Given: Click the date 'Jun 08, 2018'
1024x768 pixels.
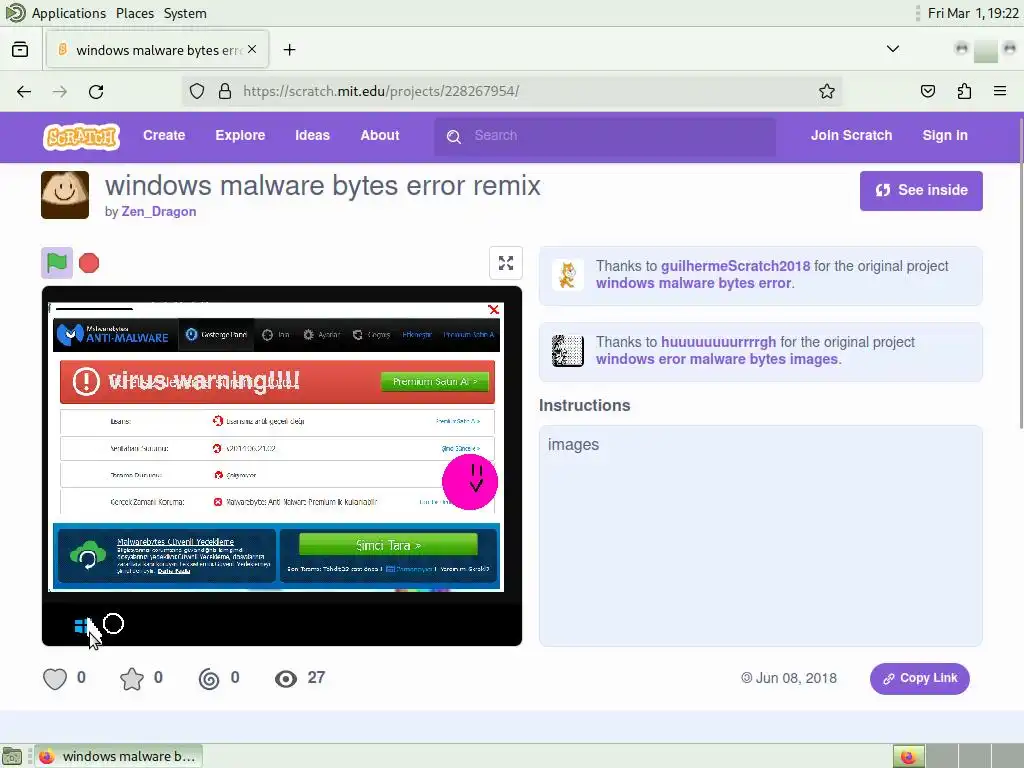Looking at the screenshot, I should pos(796,679).
